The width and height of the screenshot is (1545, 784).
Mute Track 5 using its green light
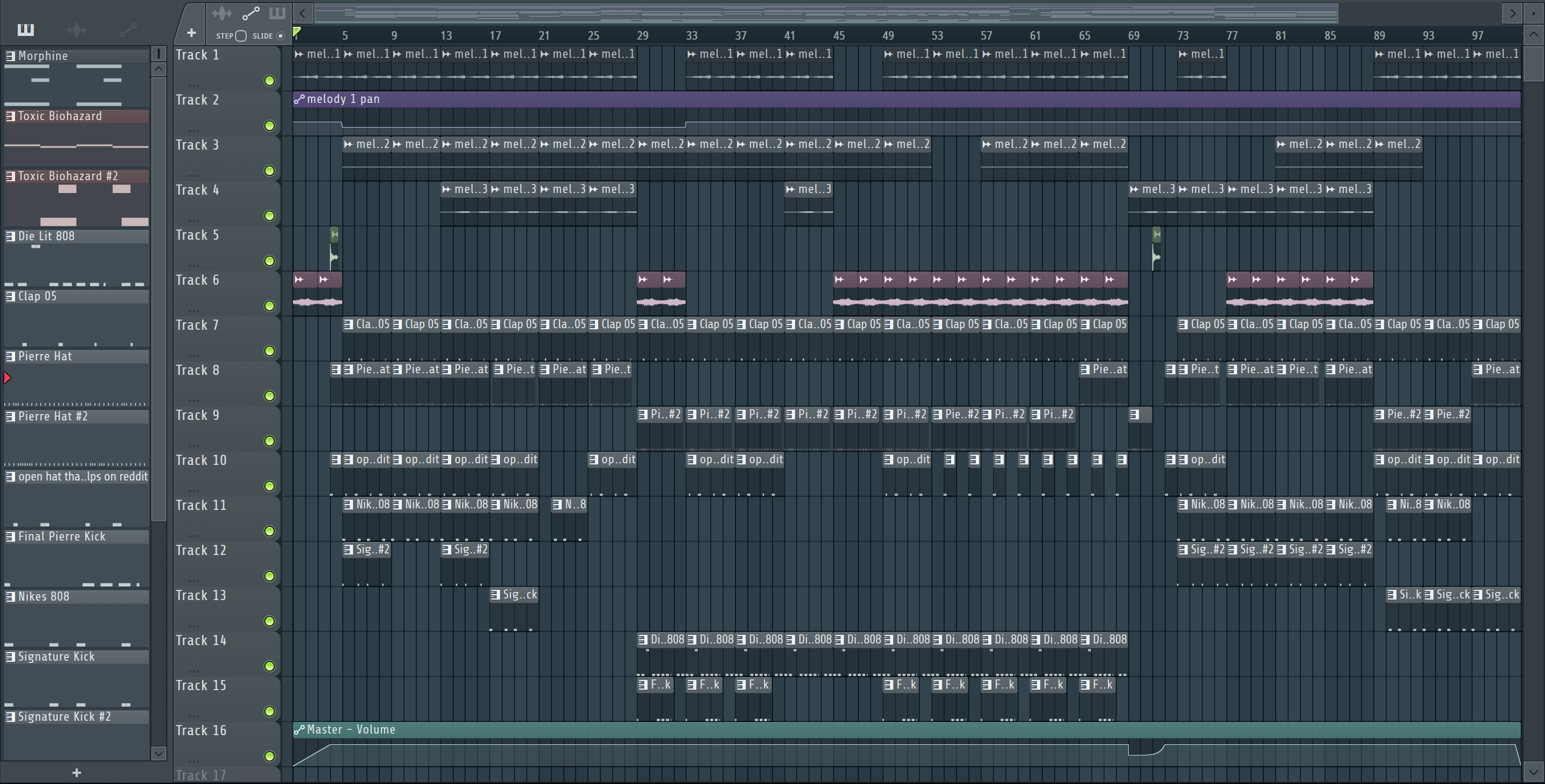tap(269, 261)
